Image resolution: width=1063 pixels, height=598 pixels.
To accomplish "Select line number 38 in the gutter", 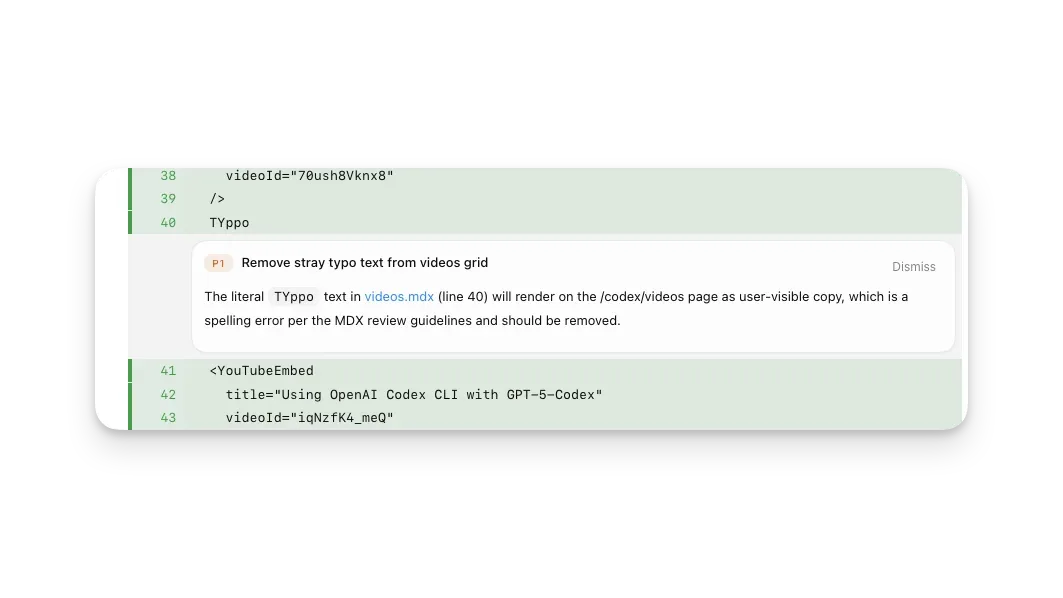I will 168,176.
